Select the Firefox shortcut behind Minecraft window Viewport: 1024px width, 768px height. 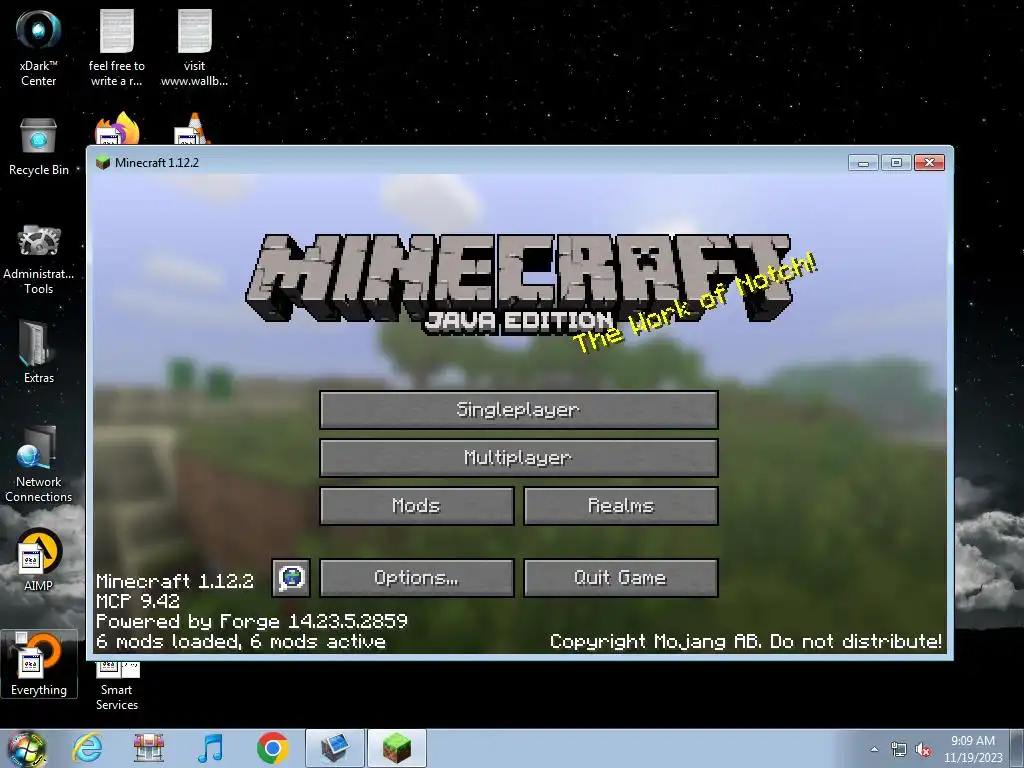117,128
